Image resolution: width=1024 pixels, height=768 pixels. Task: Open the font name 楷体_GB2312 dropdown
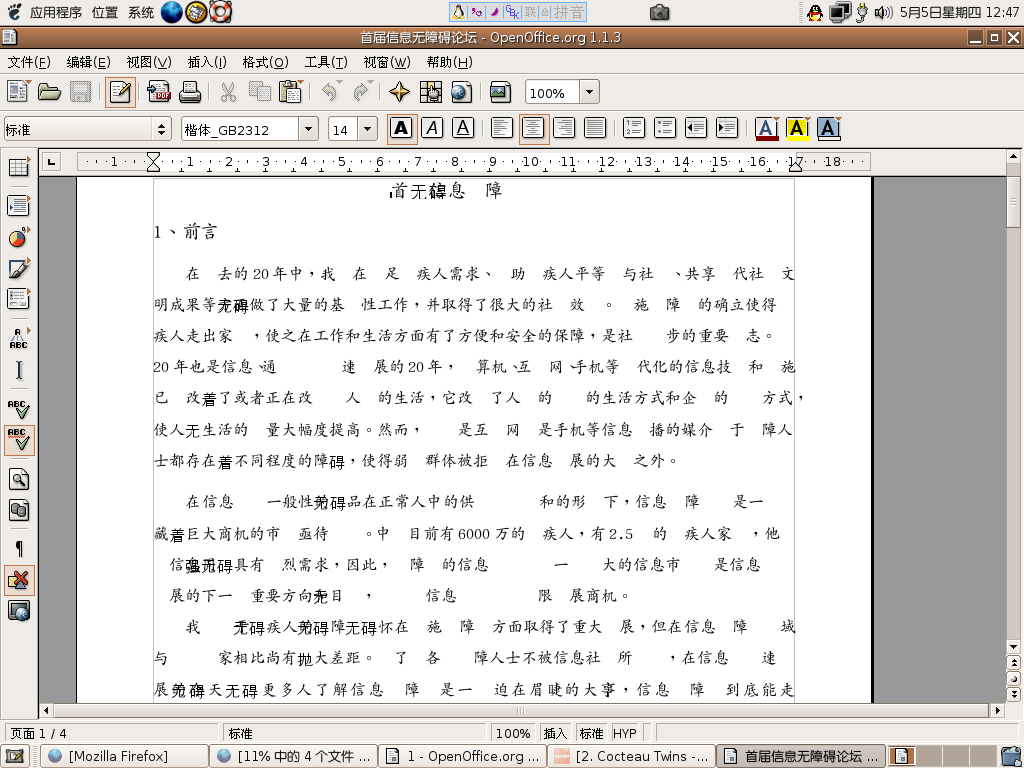(x=308, y=129)
